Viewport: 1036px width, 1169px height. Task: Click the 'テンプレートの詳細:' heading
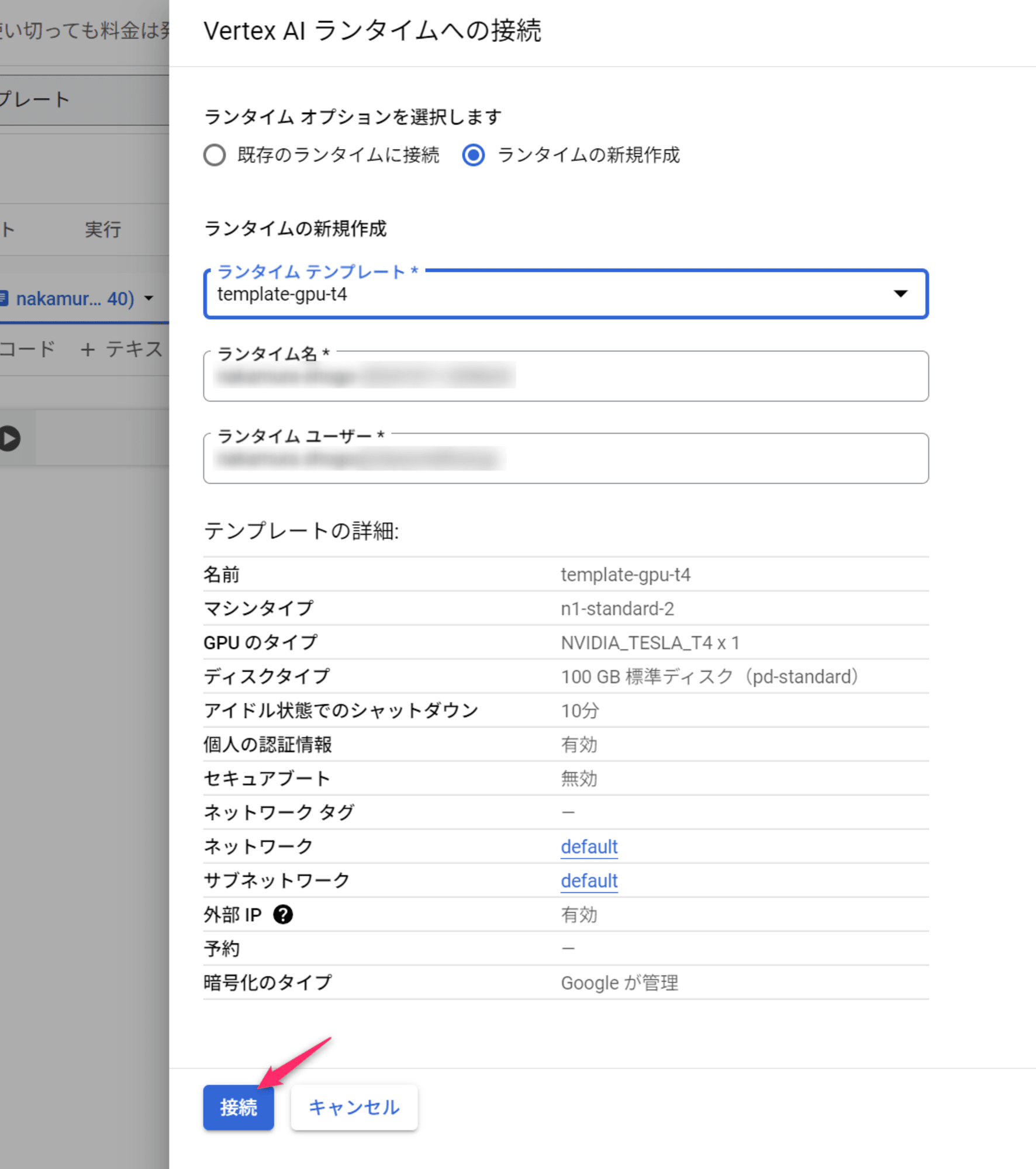301,531
